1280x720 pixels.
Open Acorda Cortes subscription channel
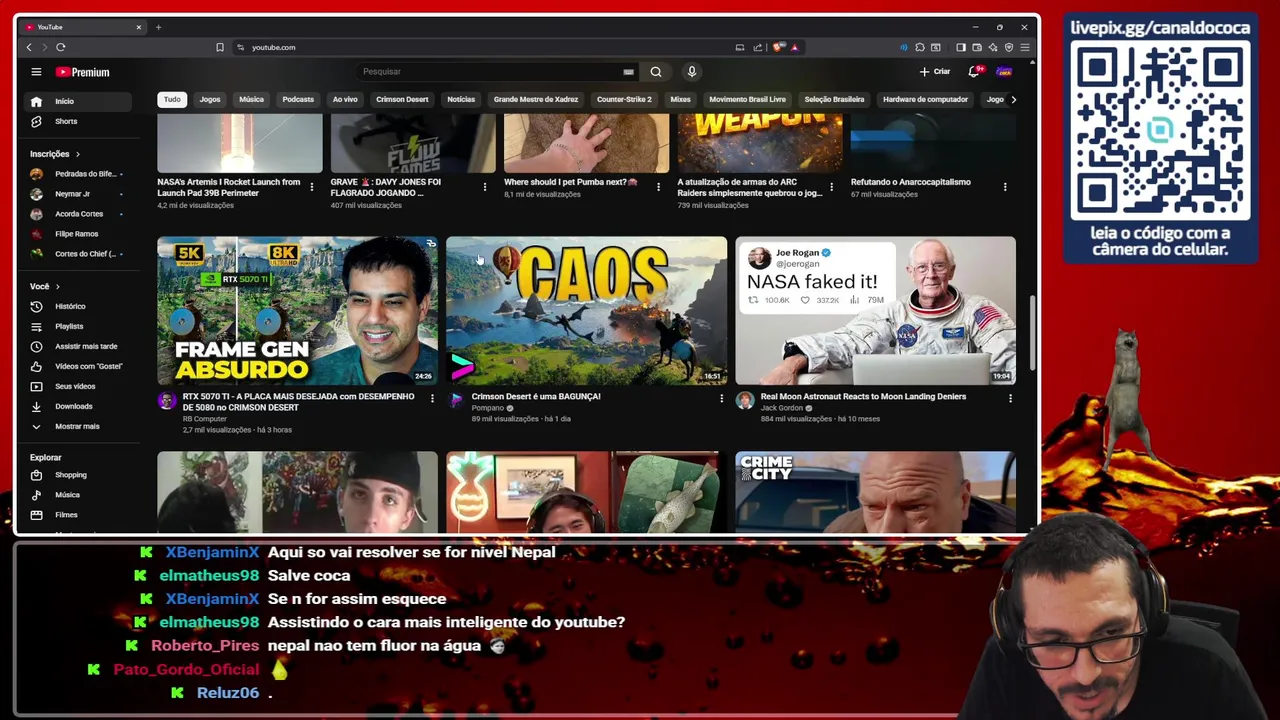coord(79,214)
